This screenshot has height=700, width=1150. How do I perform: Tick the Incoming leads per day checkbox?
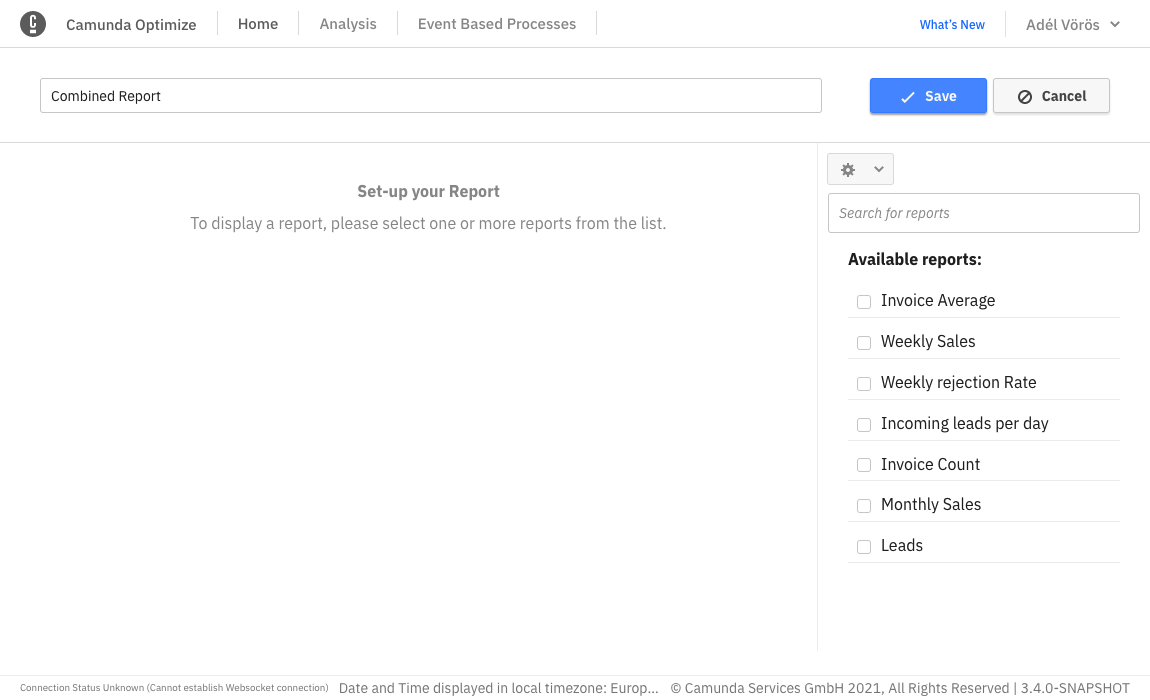pyautogui.click(x=864, y=425)
